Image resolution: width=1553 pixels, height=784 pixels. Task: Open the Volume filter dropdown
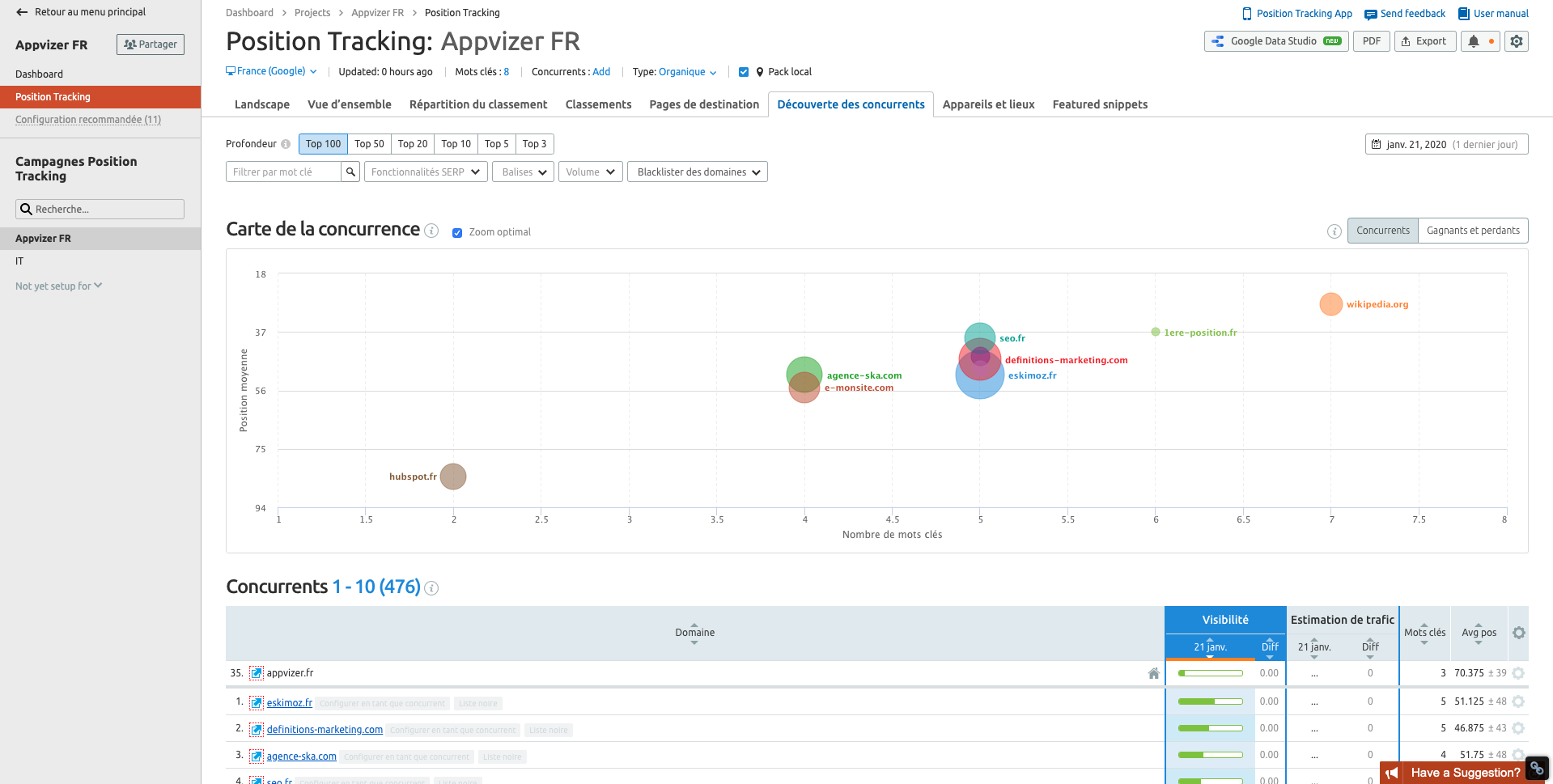click(x=591, y=172)
